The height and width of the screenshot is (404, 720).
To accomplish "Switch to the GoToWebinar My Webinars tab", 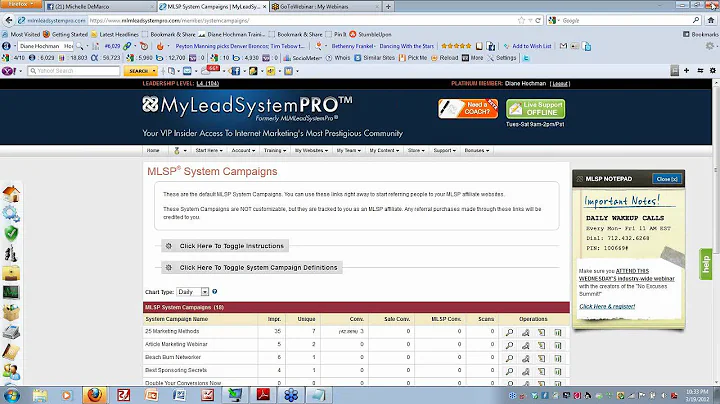I will coord(325,6).
